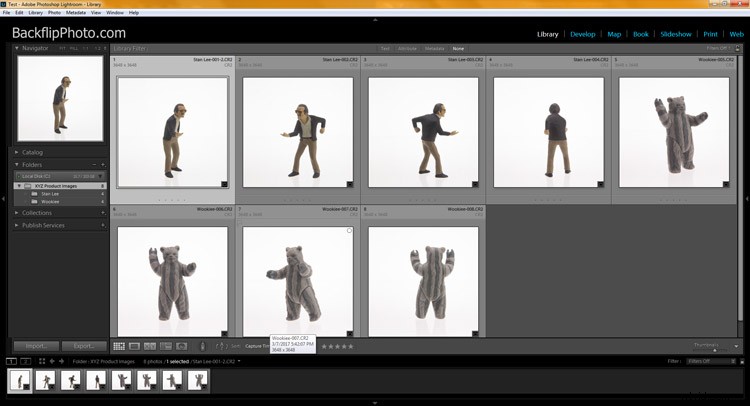Viewport: 750px width, 406px height.
Task: Set Navigator zoom to FIT
Action: (62, 48)
